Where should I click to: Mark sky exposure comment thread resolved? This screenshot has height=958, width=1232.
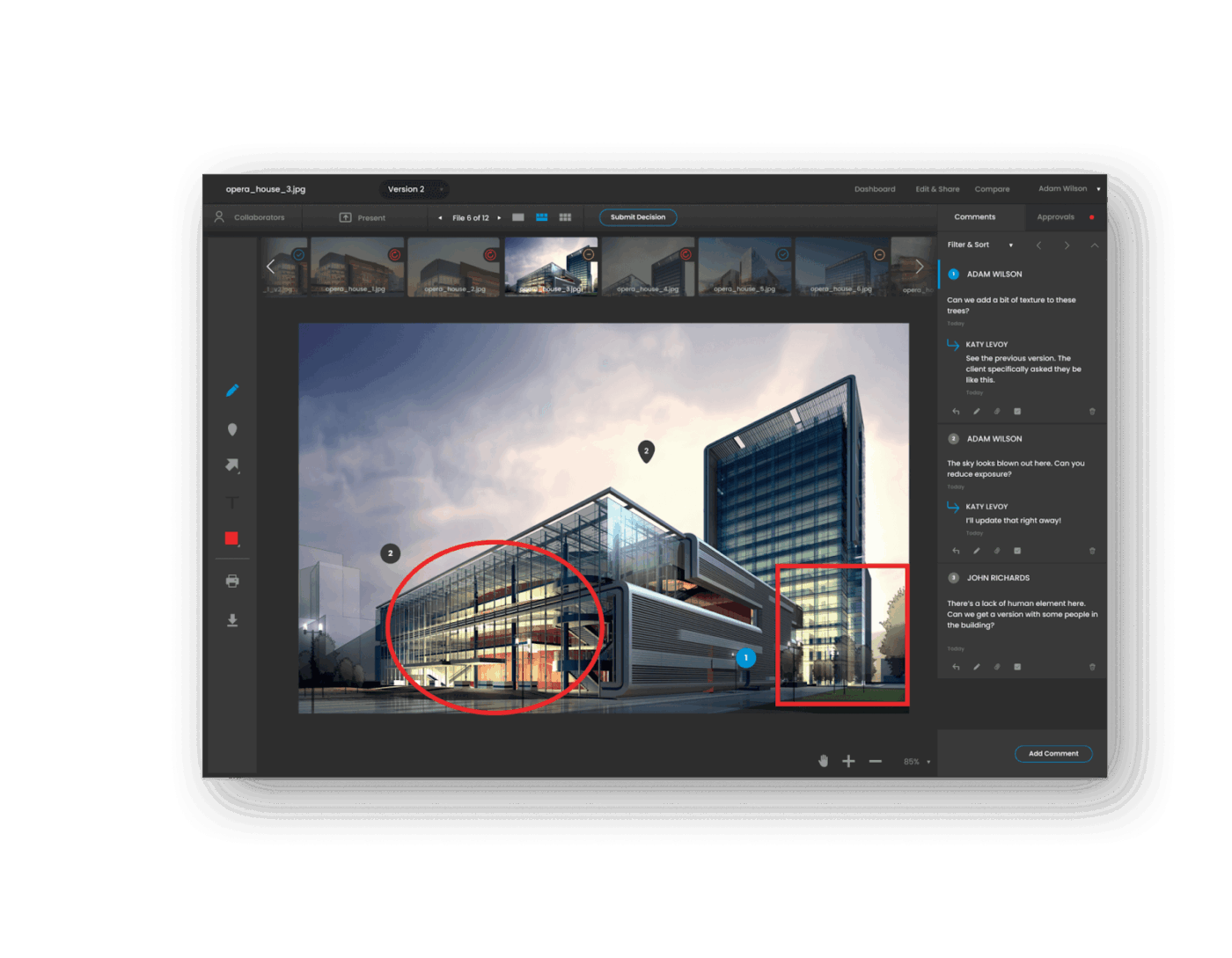tap(1017, 551)
